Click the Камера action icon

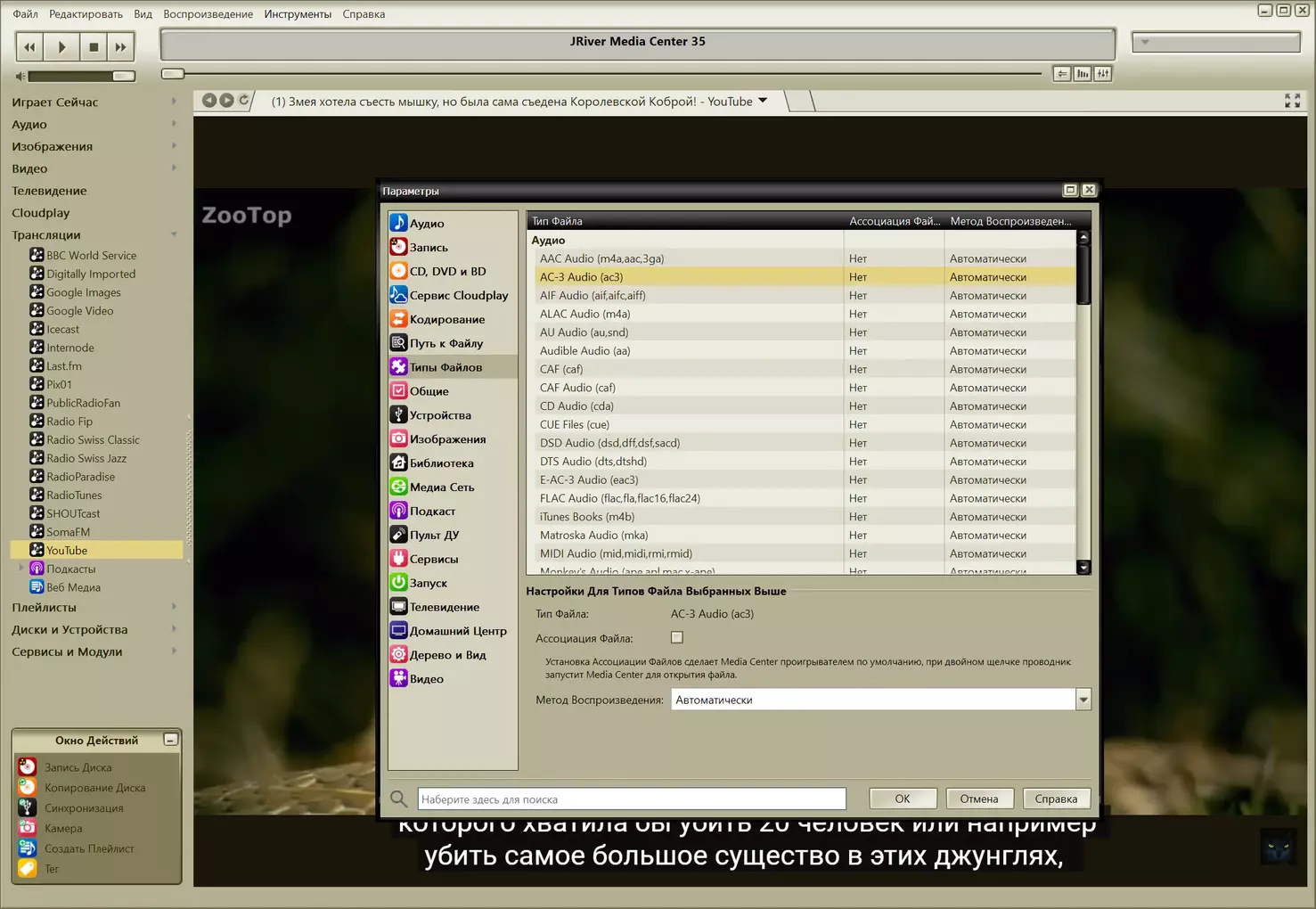point(28,828)
